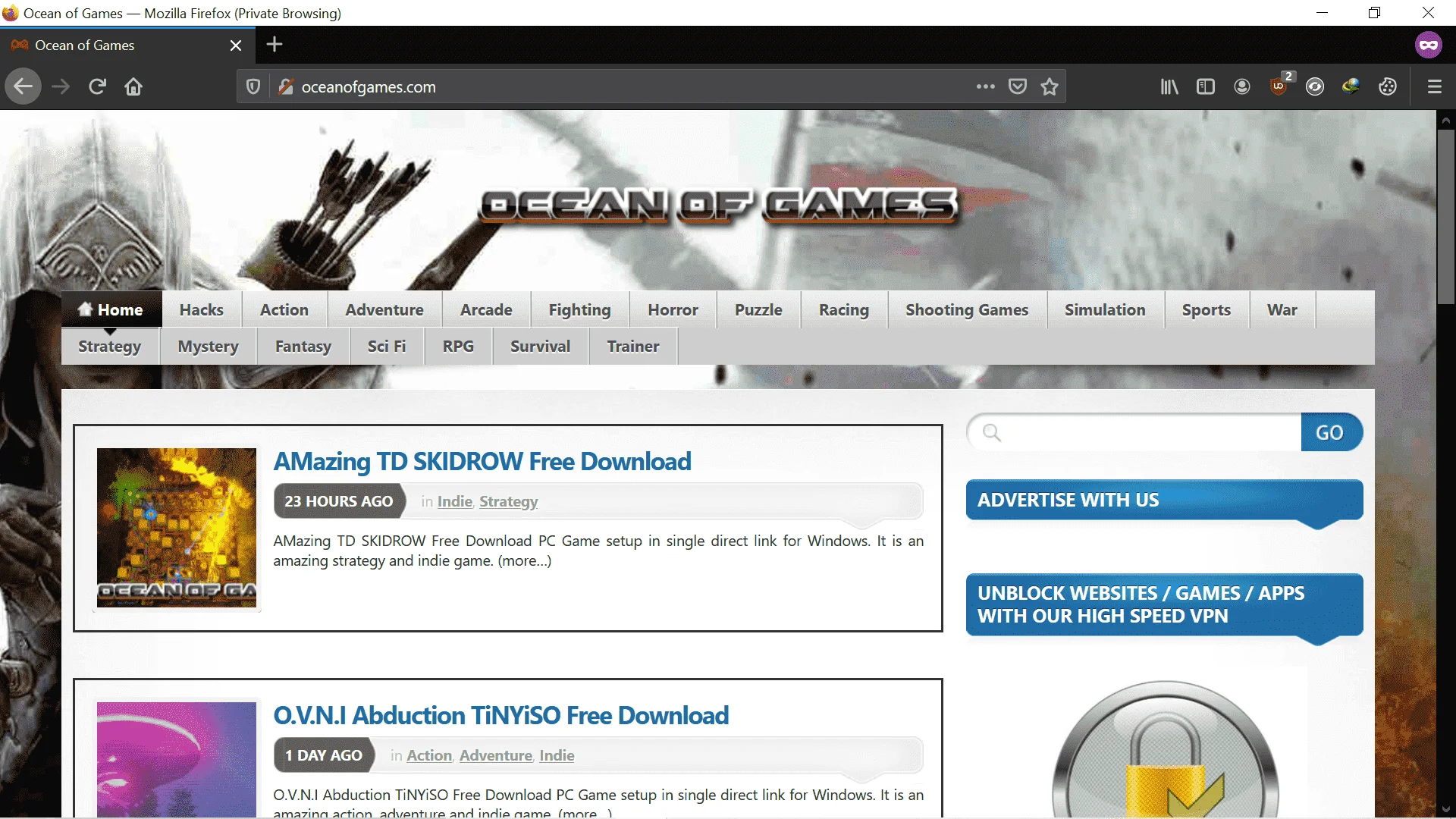Open the Fighting category
The height and width of the screenshot is (819, 1456).
pos(580,309)
